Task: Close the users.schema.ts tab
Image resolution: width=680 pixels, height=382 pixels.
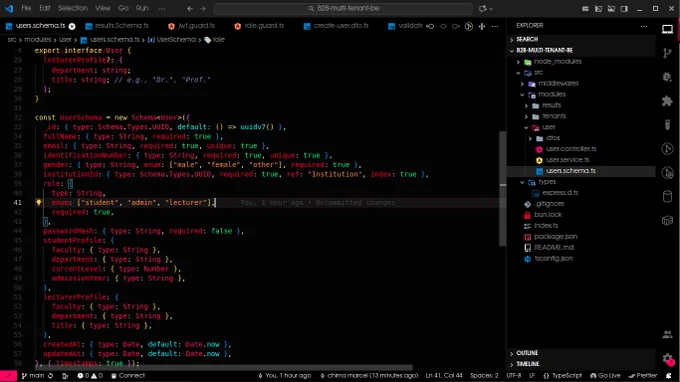Action: (x=72, y=26)
